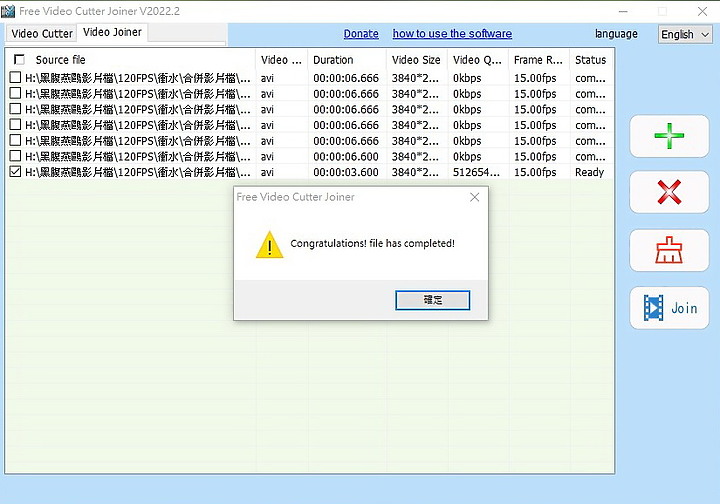
Task: Click the Source file column header
Action: [130, 60]
